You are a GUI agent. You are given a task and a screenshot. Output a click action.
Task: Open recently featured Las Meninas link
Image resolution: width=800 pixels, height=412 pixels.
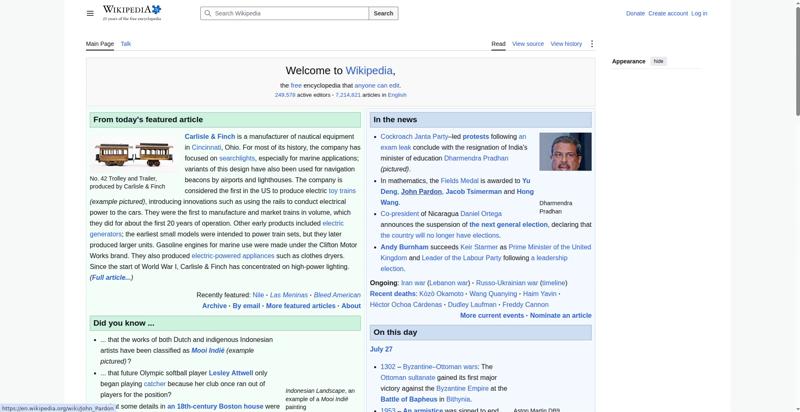(x=289, y=295)
